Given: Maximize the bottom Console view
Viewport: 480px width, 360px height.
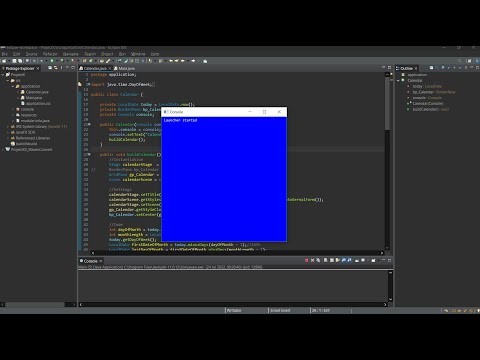Looking at the screenshot, I should [389, 260].
